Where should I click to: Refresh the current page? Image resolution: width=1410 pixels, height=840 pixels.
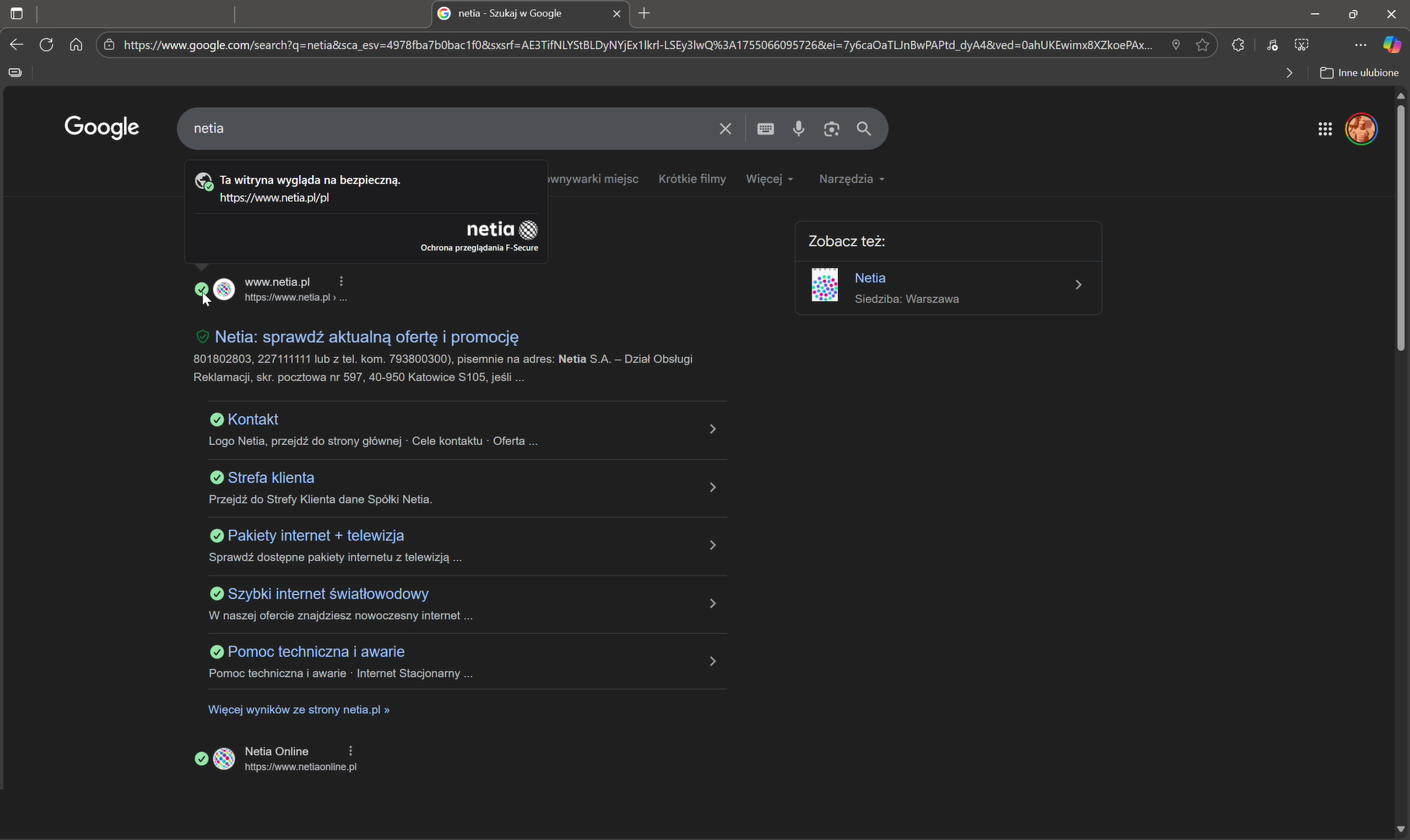(x=47, y=45)
